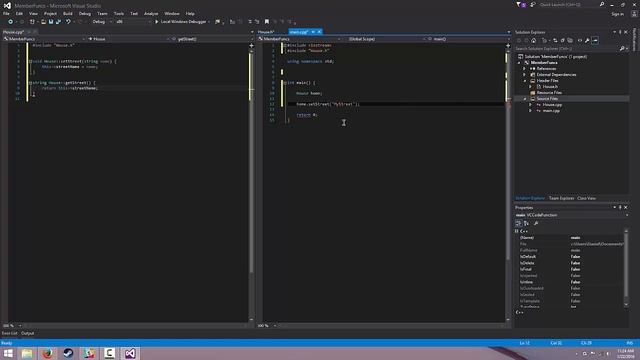Click Collapse All icon in Solution Explorer
The height and width of the screenshot is (360, 640).
(563, 40)
